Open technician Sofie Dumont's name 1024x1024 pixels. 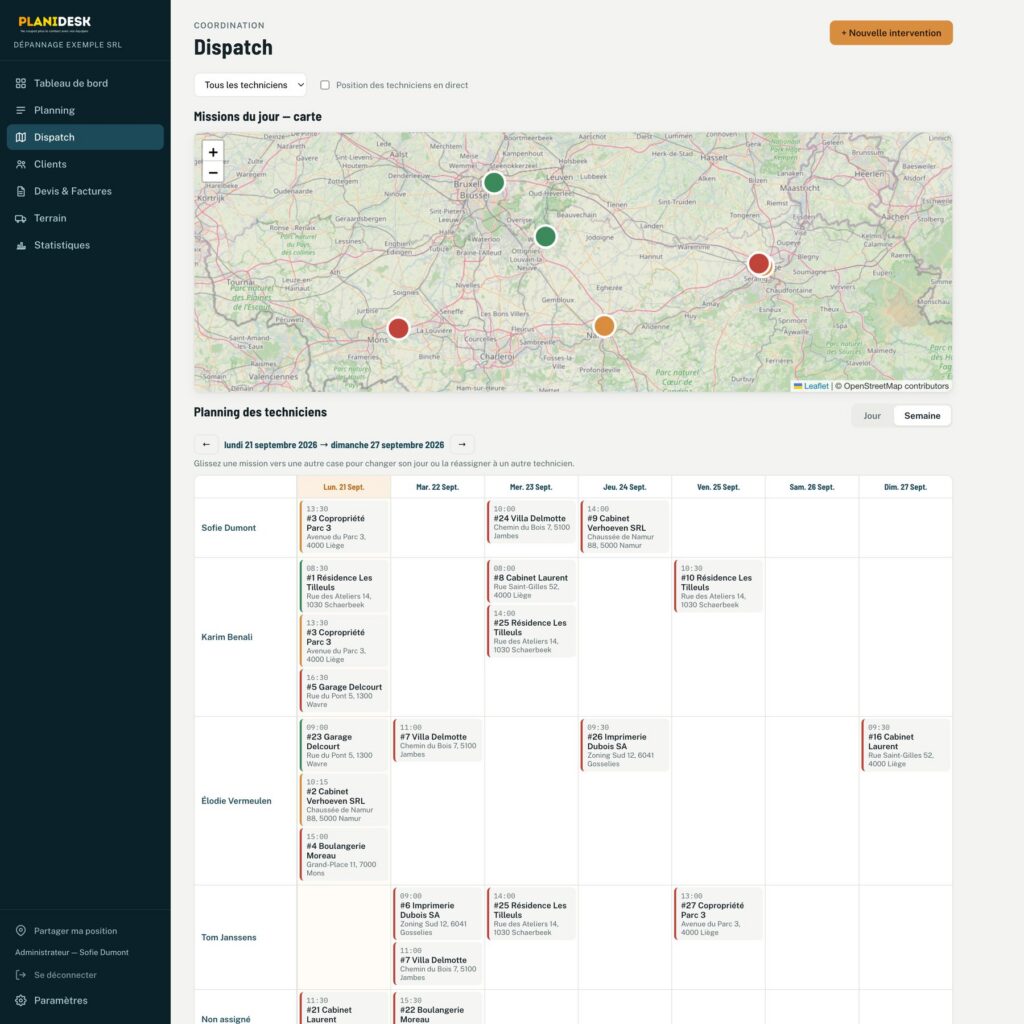click(x=229, y=528)
